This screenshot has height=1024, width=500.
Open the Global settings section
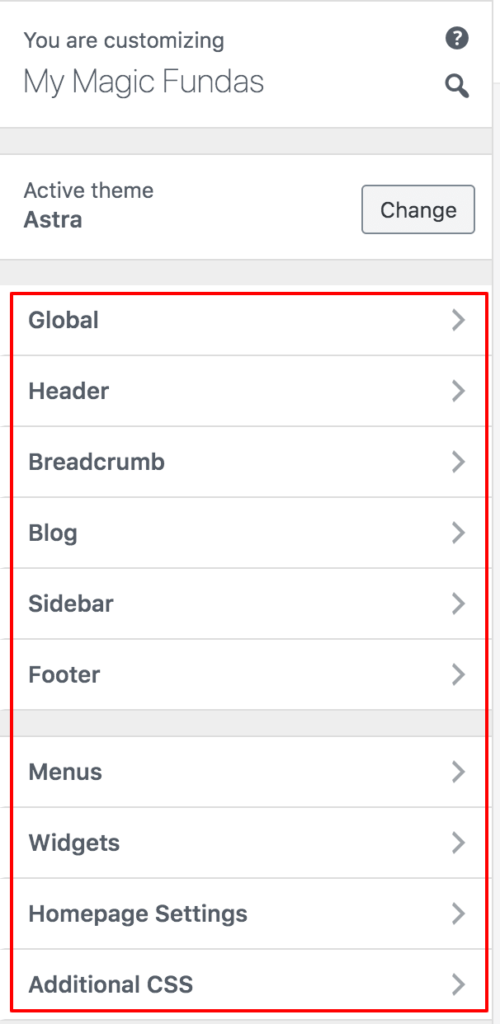pos(248,321)
